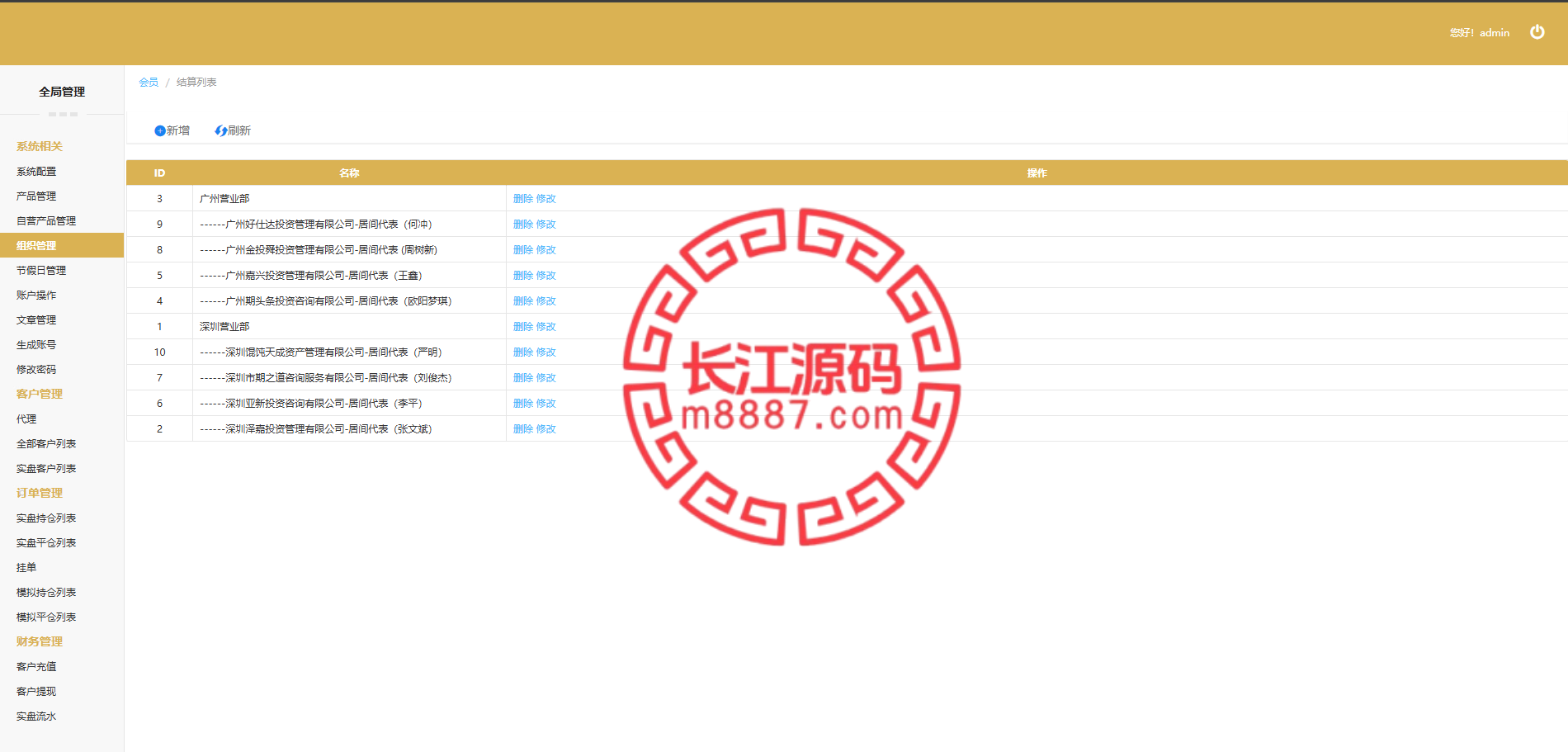Click the power logout icon
This screenshot has height=752, width=1568.
pyautogui.click(x=1537, y=32)
